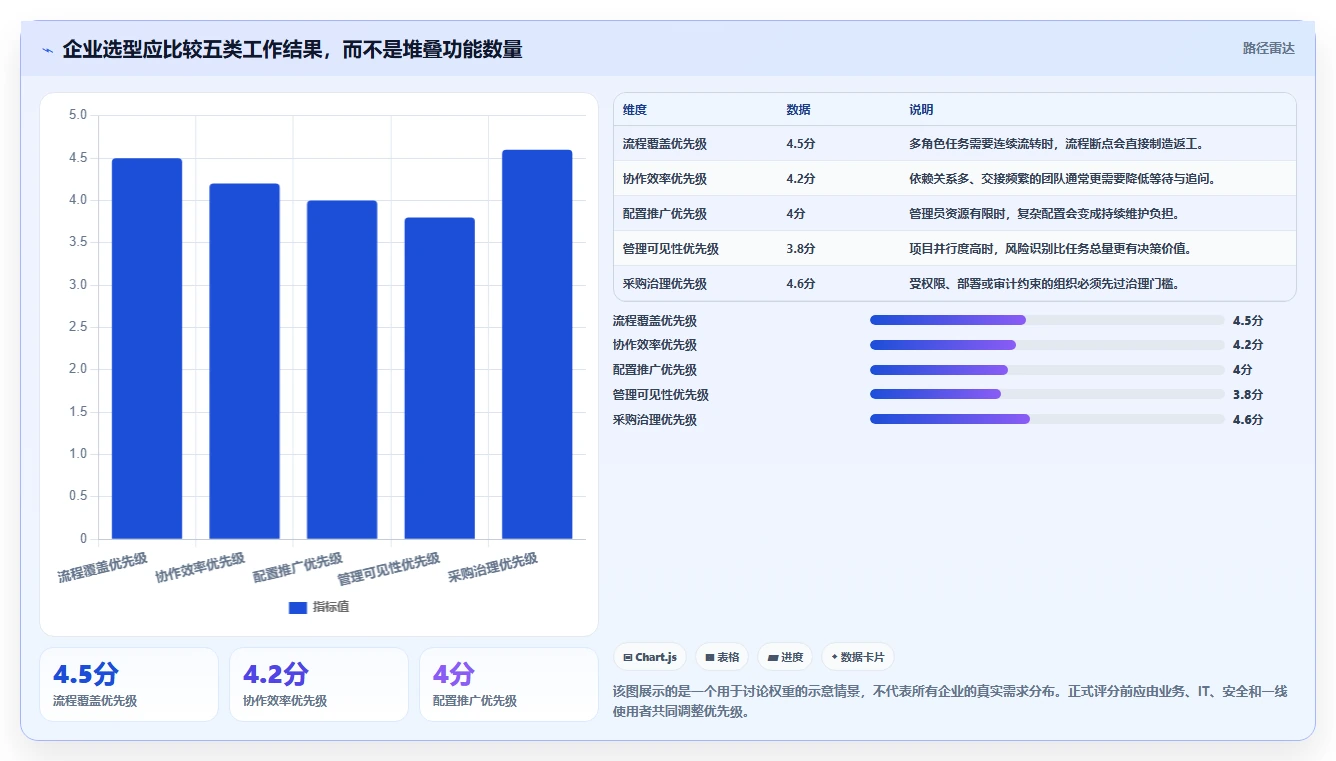
Task: Select the 表格 chip
Action: pos(722,657)
